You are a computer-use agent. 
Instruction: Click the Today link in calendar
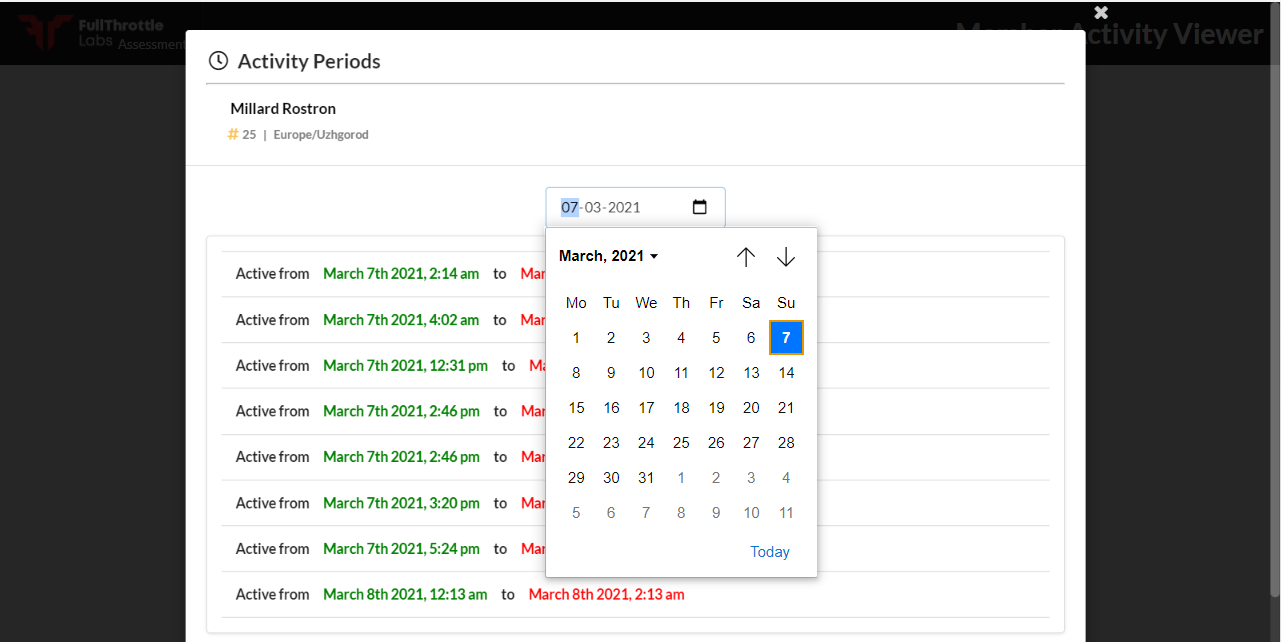click(770, 552)
